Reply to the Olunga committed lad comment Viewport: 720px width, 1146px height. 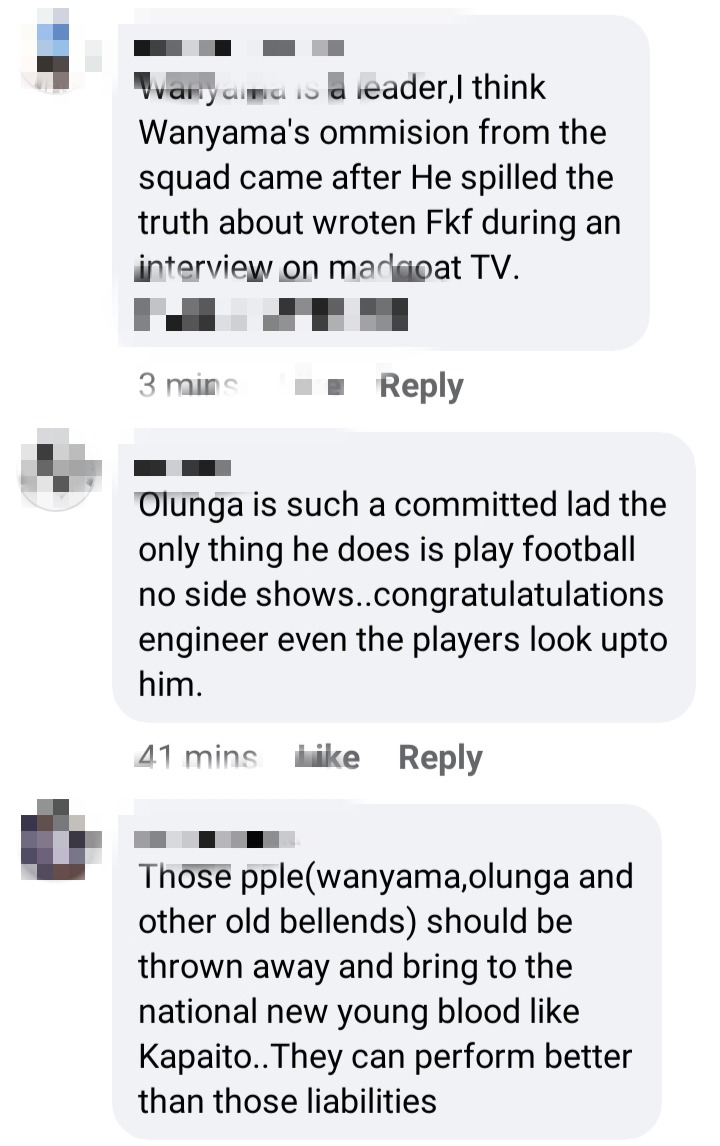click(x=440, y=758)
